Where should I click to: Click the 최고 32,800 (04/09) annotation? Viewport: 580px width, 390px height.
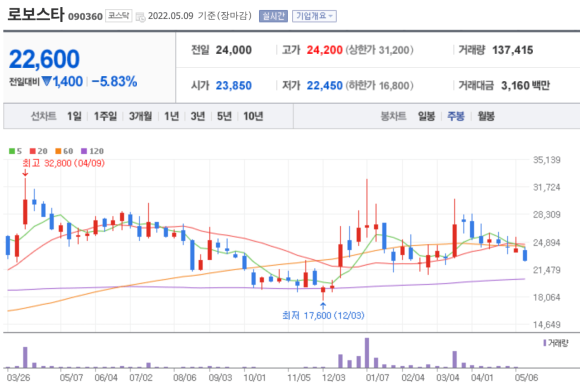pyautogui.click(x=63, y=163)
